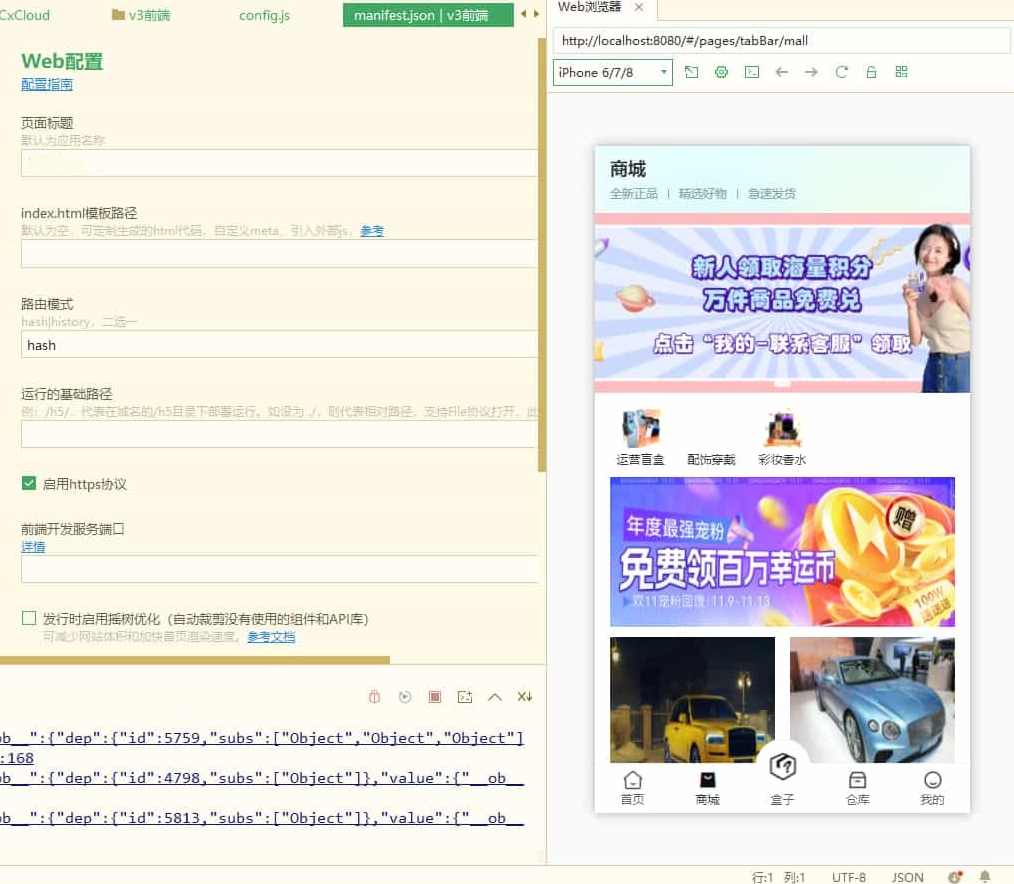Viewport: 1014px width, 884px height.
Task: Click the browser URL address bar
Action: click(x=780, y=40)
